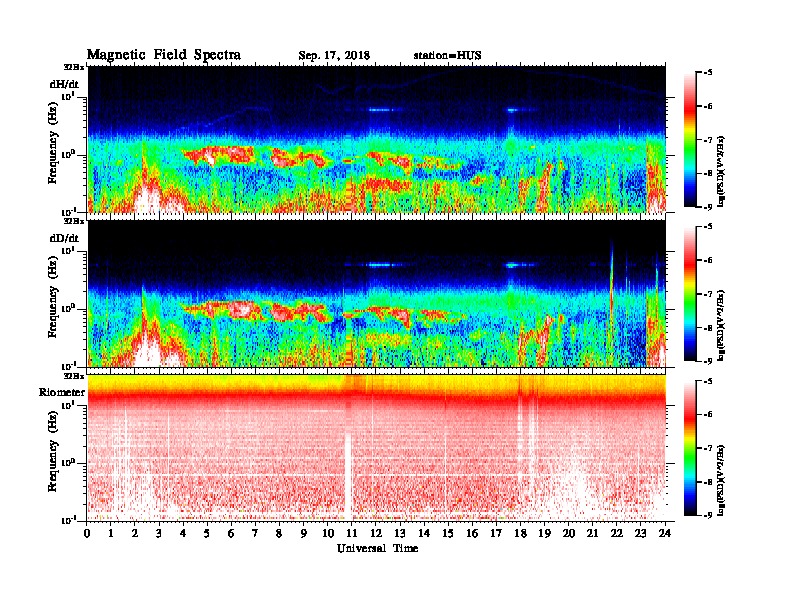The width and height of the screenshot is (792, 612).
Task: Click the "dH/dt" panel label
Action: 64,84
